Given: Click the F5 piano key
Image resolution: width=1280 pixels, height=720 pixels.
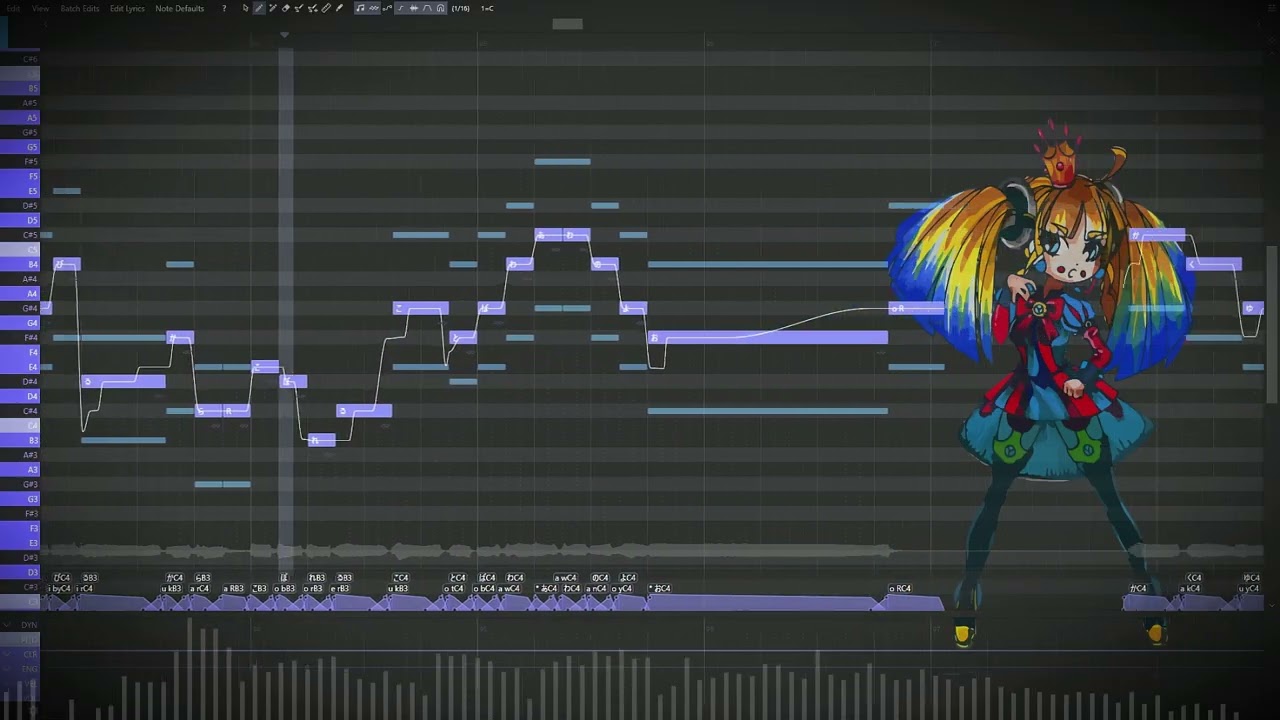Looking at the screenshot, I should [20, 176].
